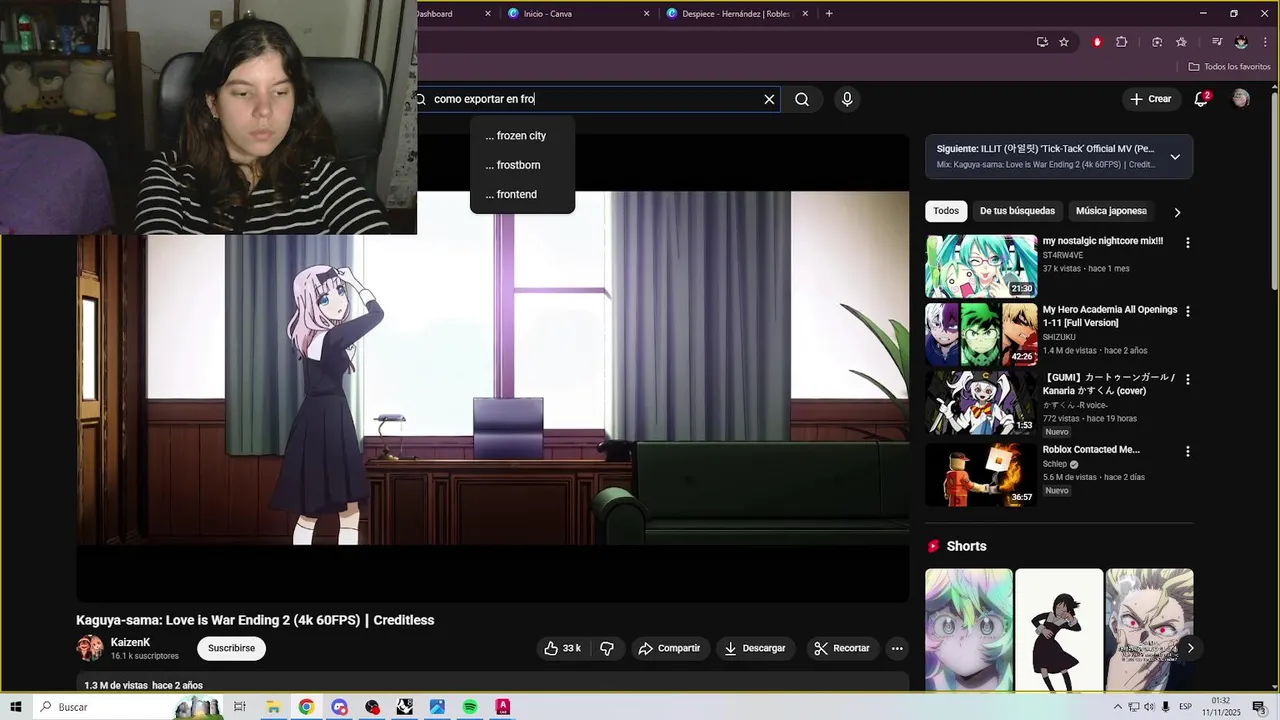Open 'My Hero Academia All Openings' thumbnail
This screenshot has height=720, width=1280.
point(981,335)
